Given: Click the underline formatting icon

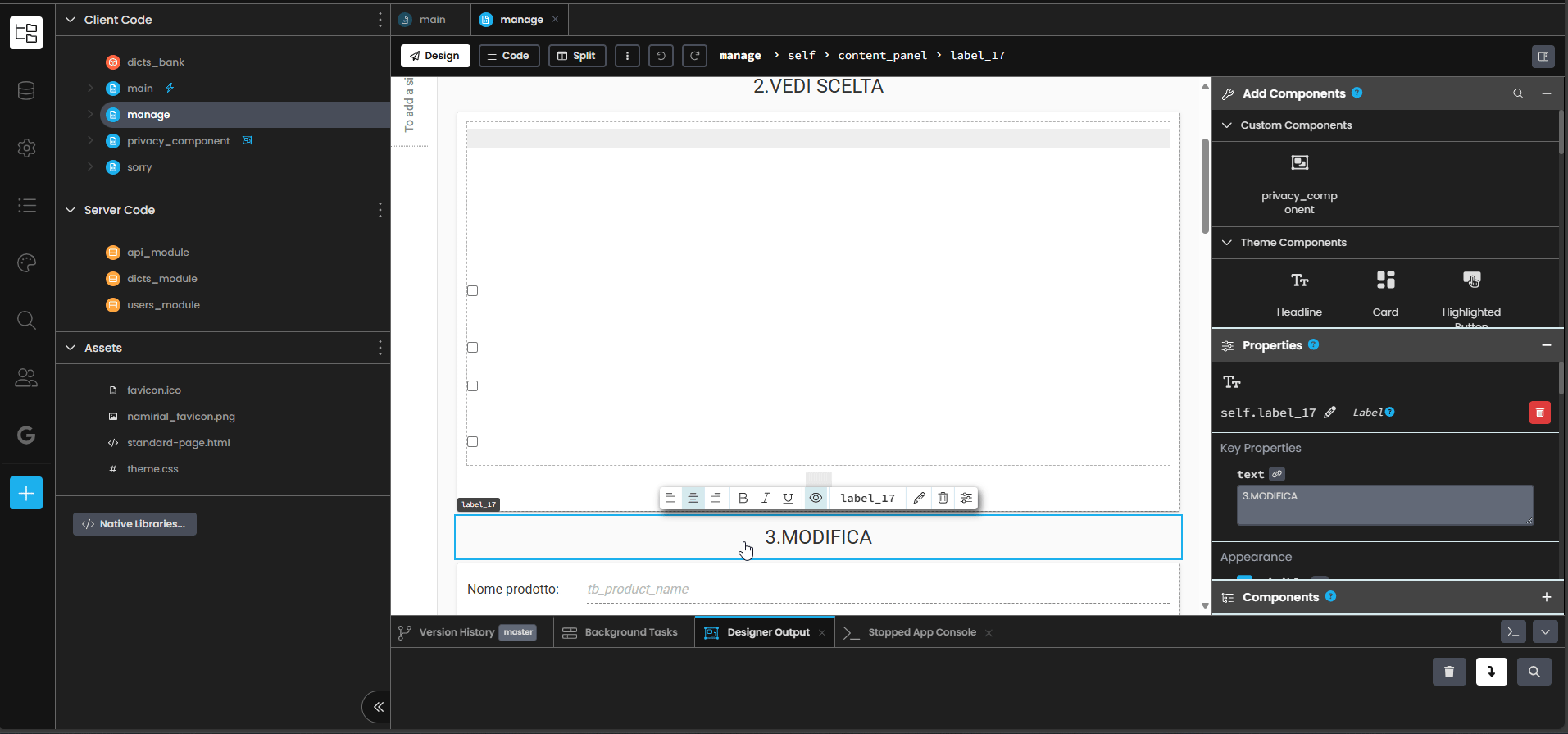Looking at the screenshot, I should point(788,498).
